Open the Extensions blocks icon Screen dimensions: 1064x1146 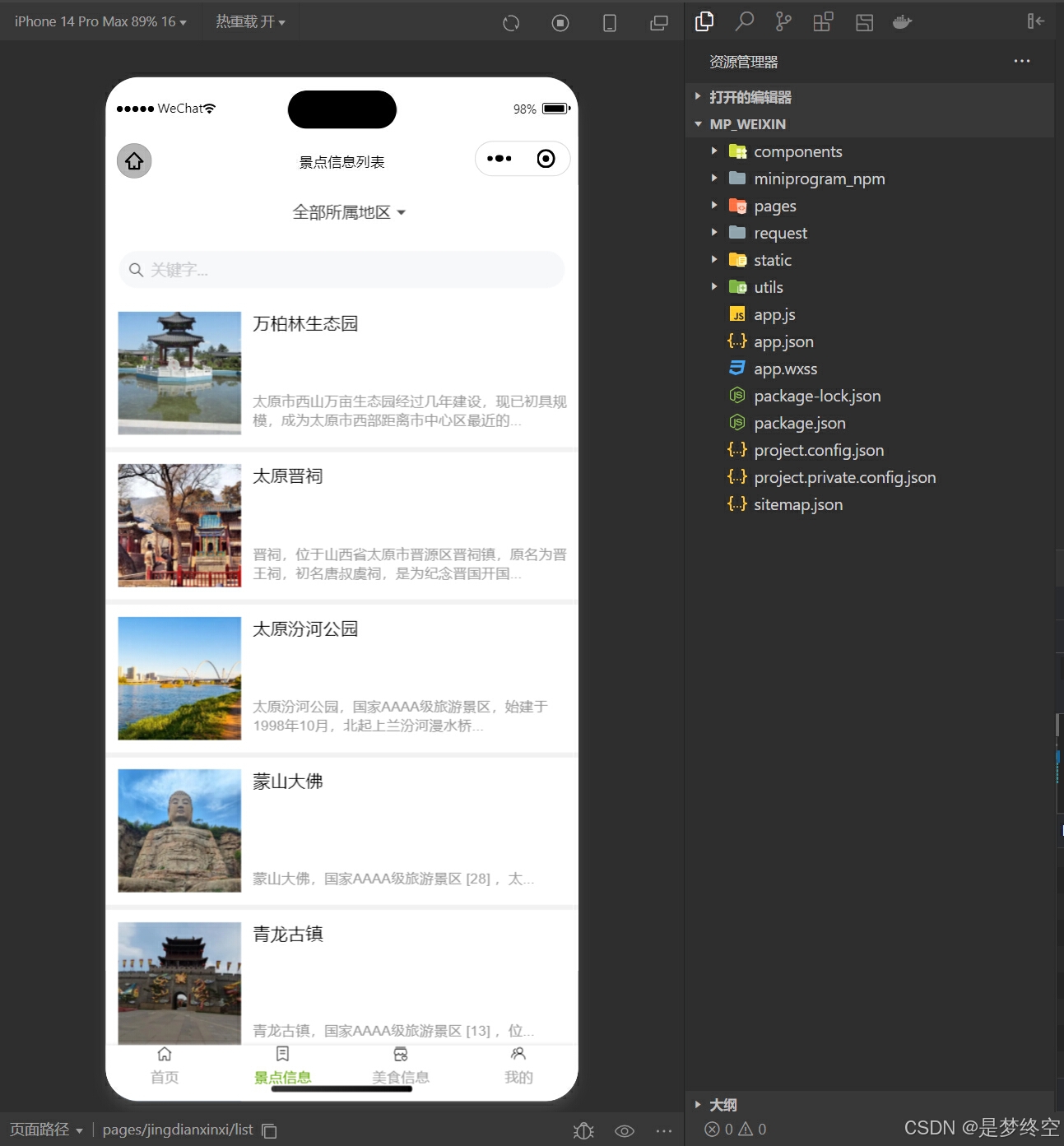tap(824, 21)
